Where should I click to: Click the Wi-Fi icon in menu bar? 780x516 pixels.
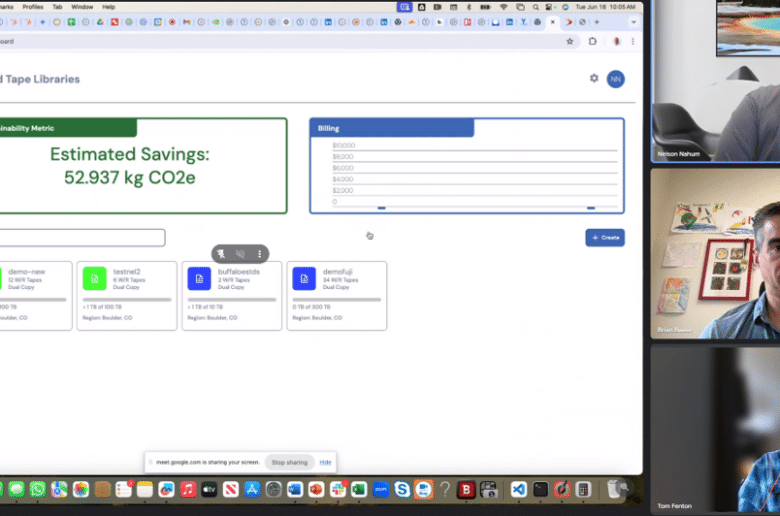click(x=503, y=7)
